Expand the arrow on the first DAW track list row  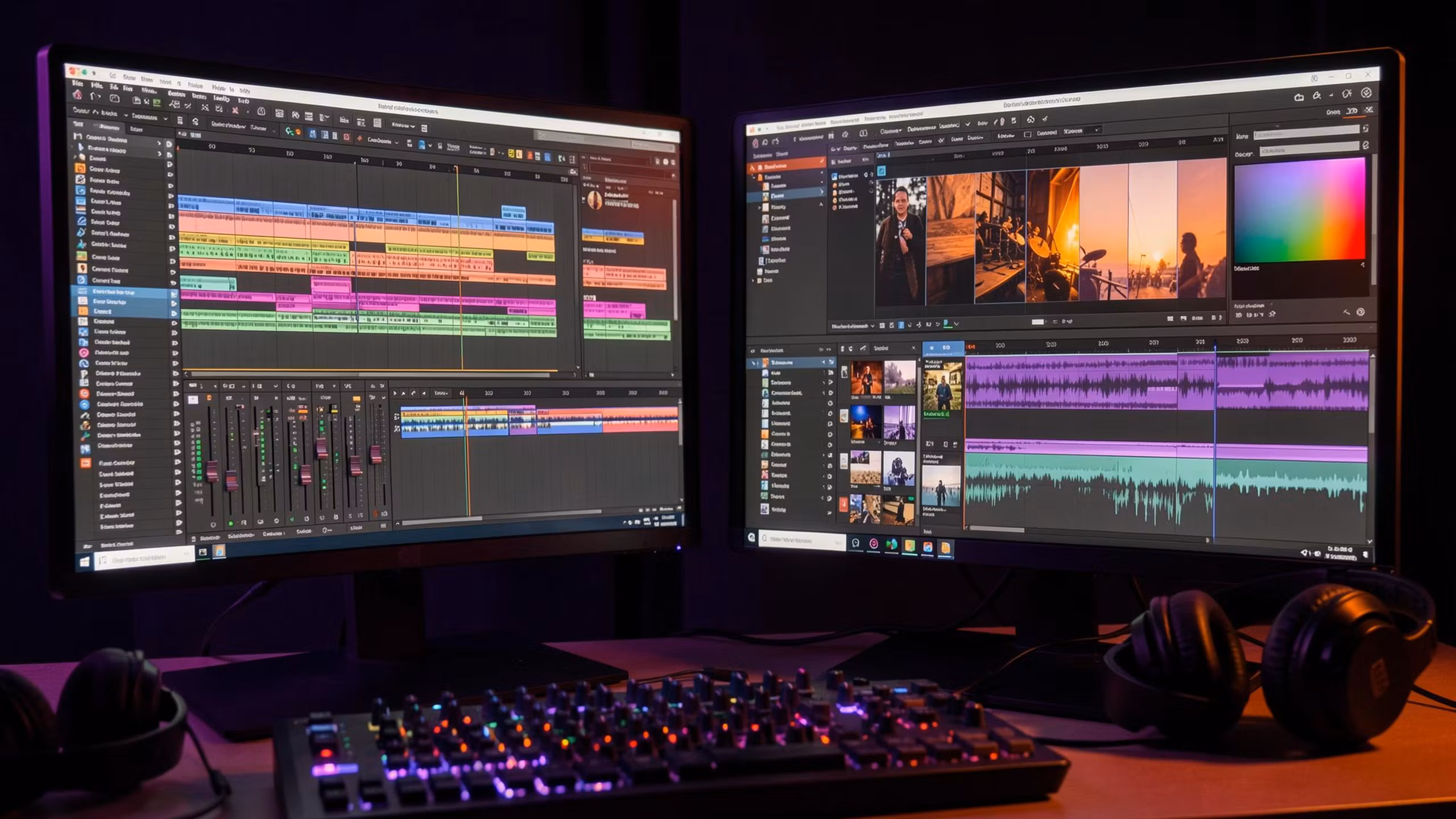point(159,143)
